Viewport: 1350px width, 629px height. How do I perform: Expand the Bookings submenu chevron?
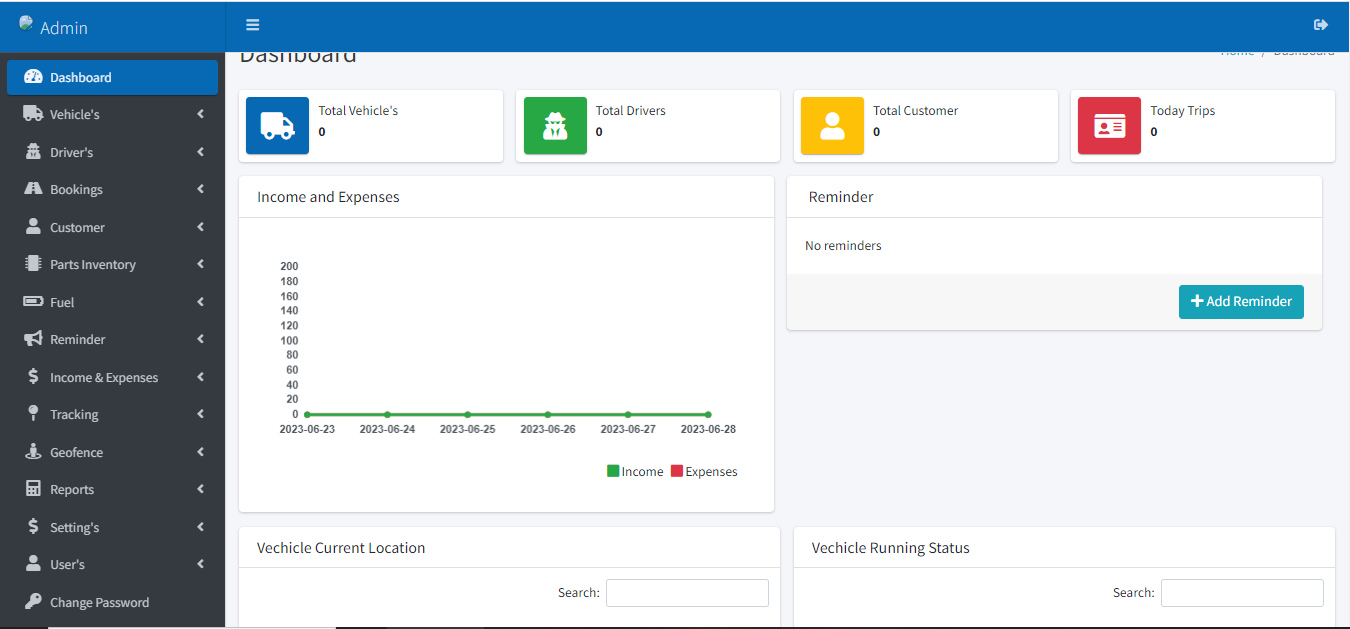click(200, 189)
